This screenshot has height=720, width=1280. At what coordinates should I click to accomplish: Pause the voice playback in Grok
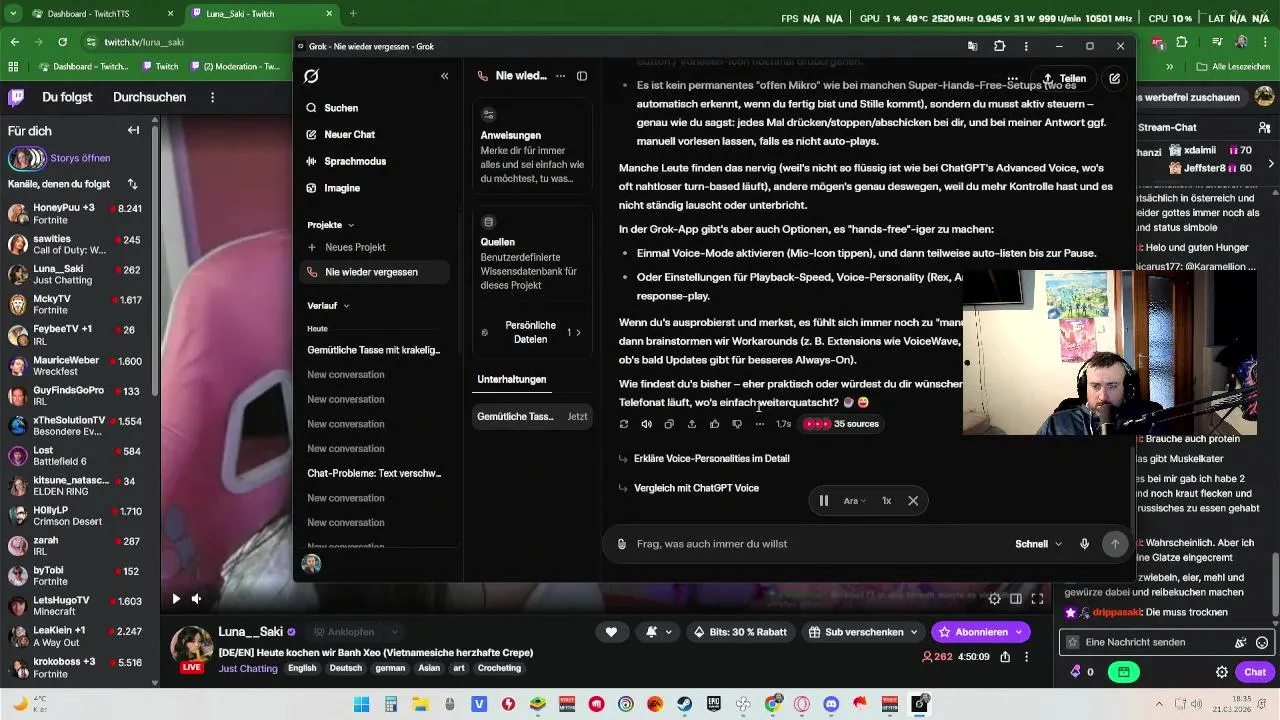pos(824,501)
